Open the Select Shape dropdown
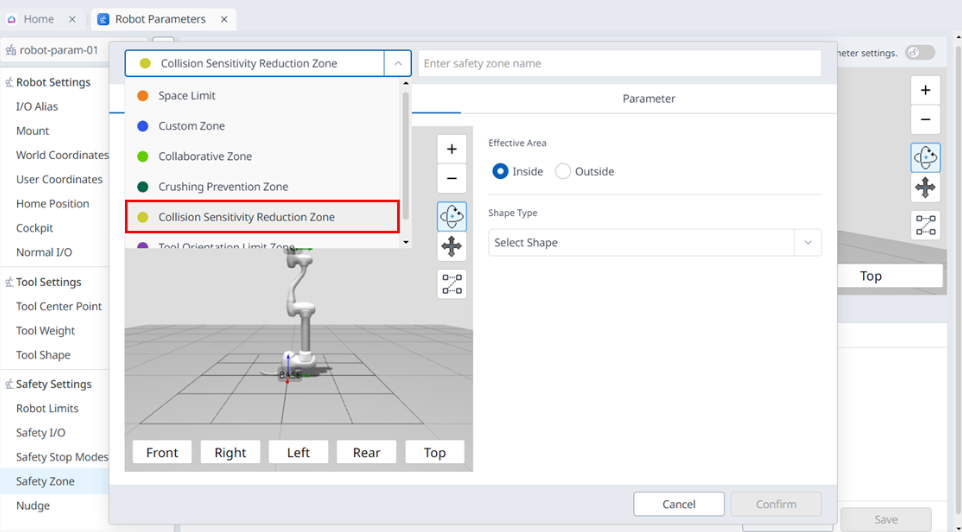962x532 pixels. click(654, 243)
